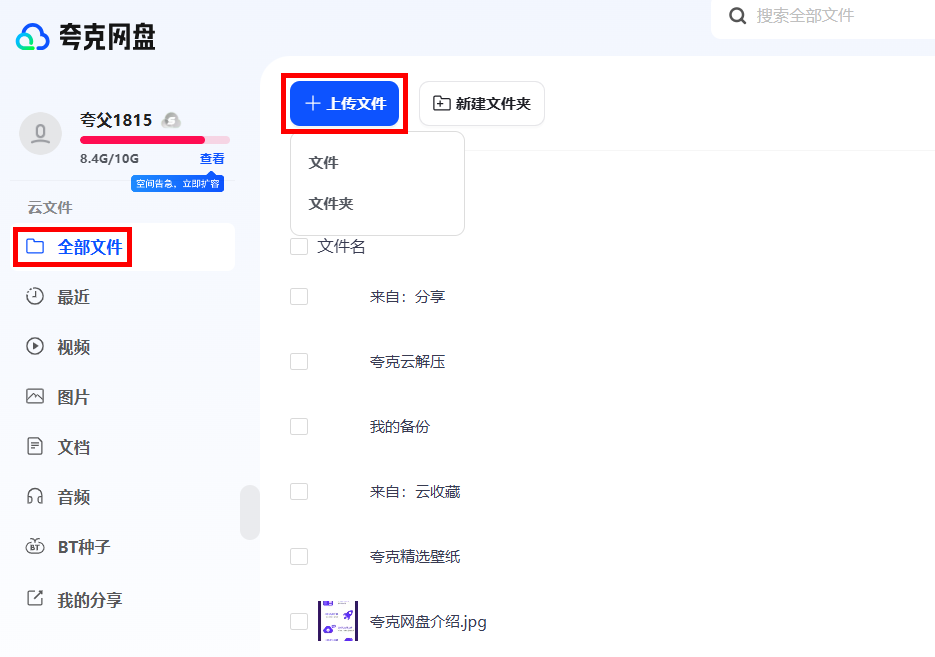Click the 搜索全部文件 search field
The height and width of the screenshot is (657, 935).
pos(830,16)
